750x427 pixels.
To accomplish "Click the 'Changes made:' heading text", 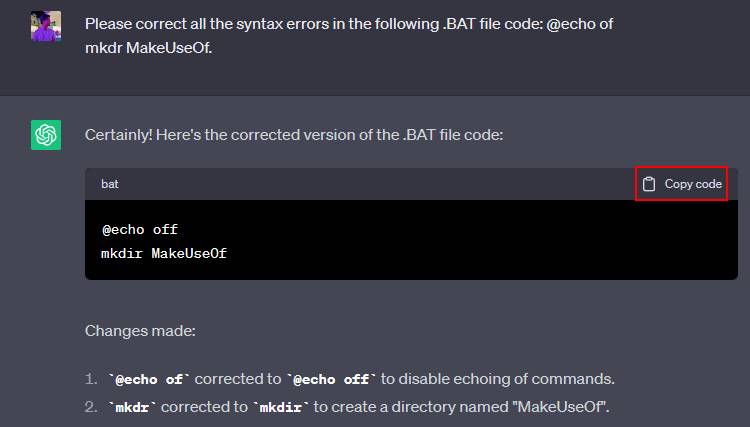I will (x=133, y=330).
